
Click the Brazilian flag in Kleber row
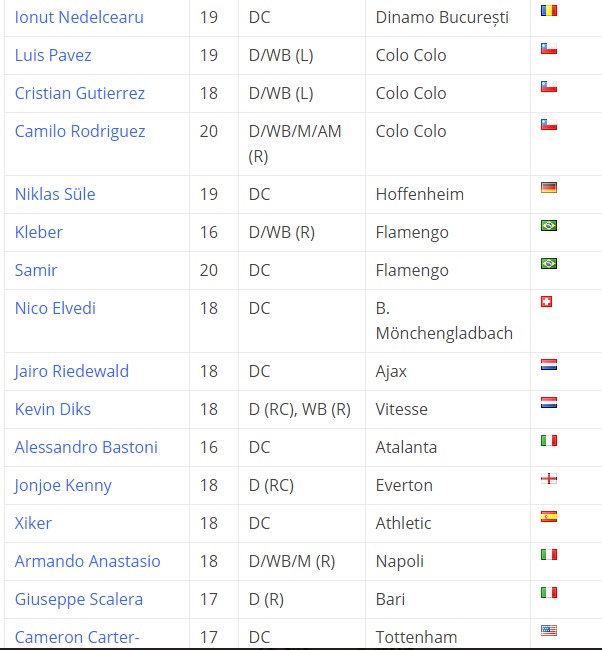tap(549, 226)
